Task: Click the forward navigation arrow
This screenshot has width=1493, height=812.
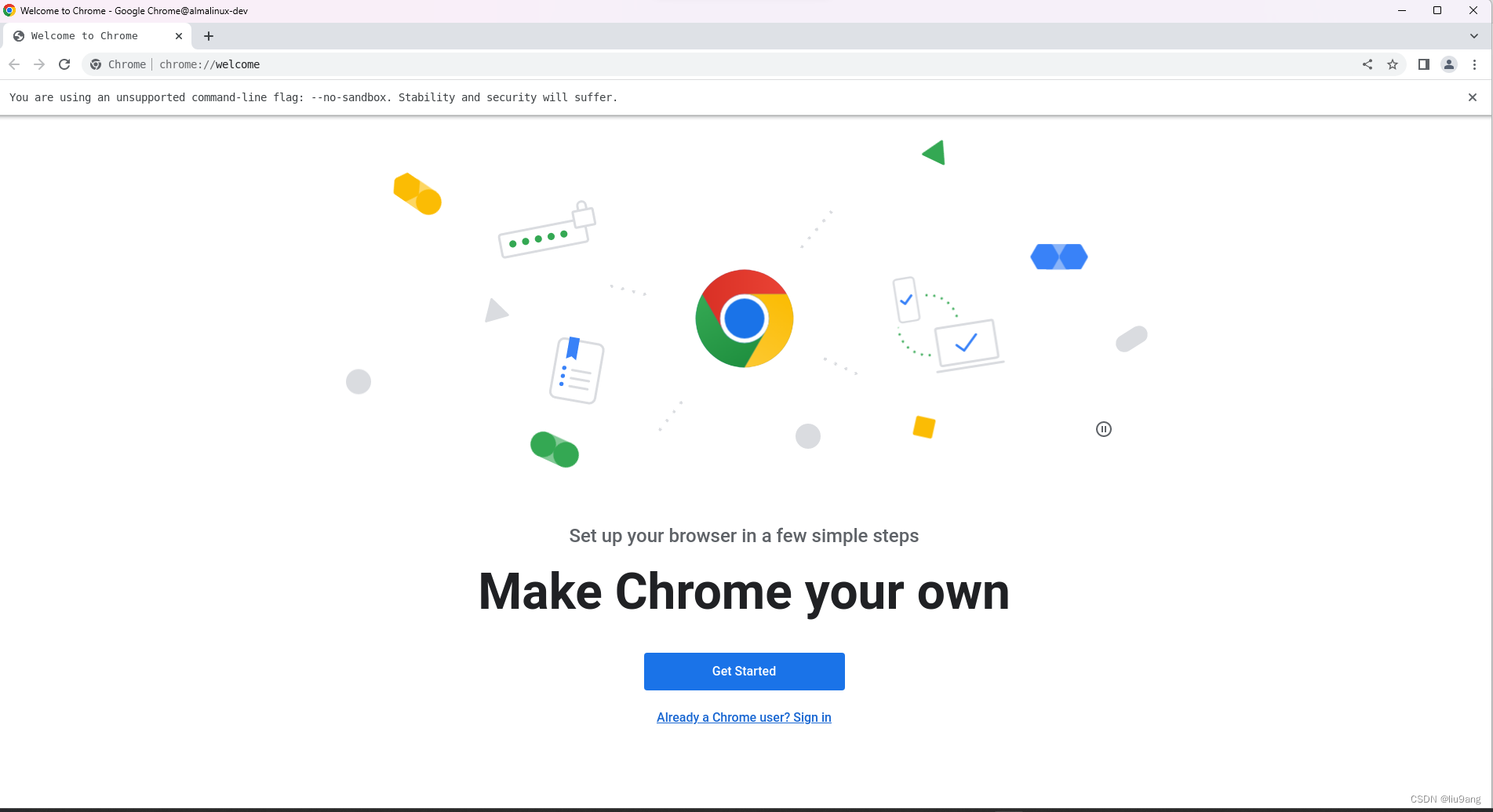Action: (x=39, y=64)
